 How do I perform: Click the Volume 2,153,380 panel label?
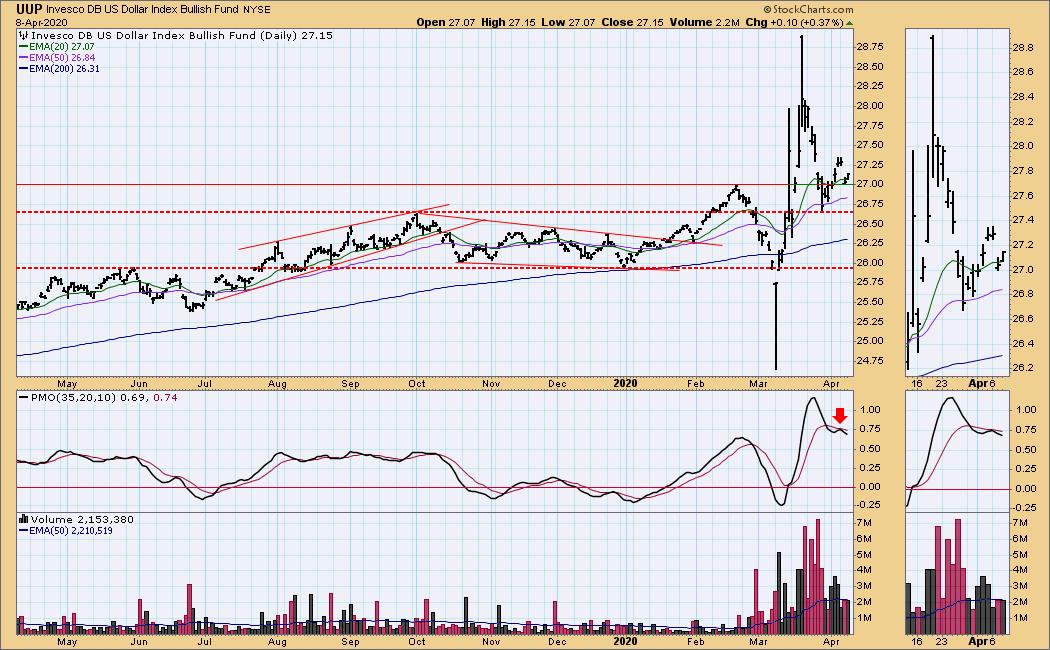82,519
